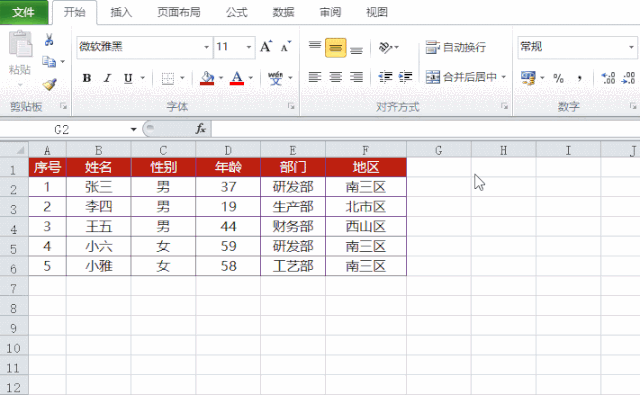Apply comma style icon
This screenshot has width=640, height=395.
tap(579, 78)
